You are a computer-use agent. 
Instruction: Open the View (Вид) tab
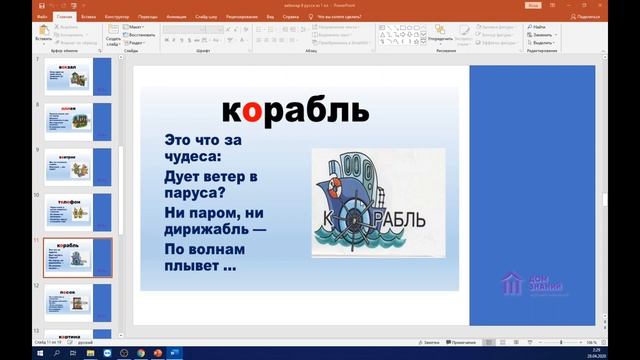click(x=270, y=17)
